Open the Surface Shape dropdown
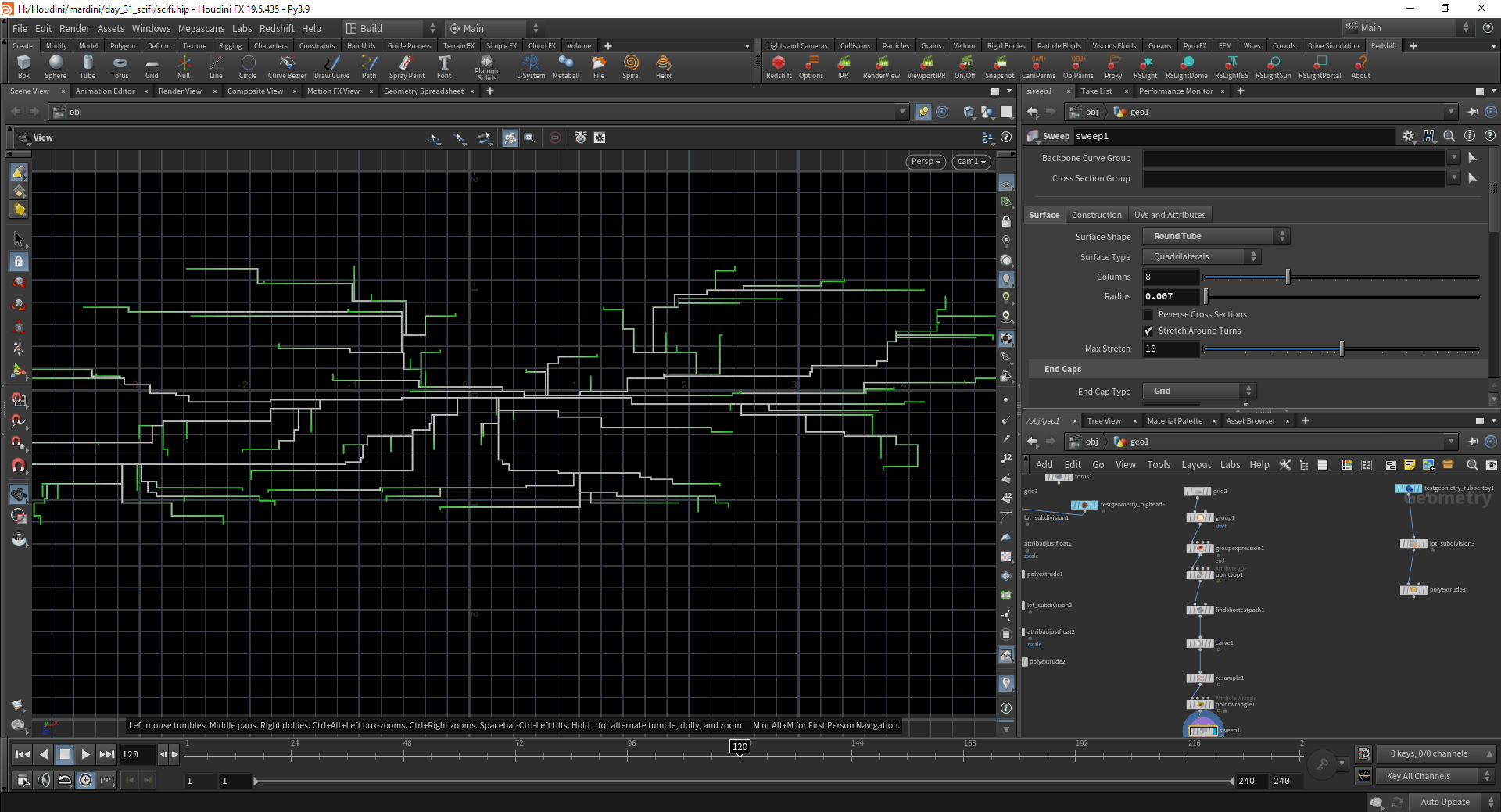Image resolution: width=1501 pixels, height=812 pixels. 1216,237
